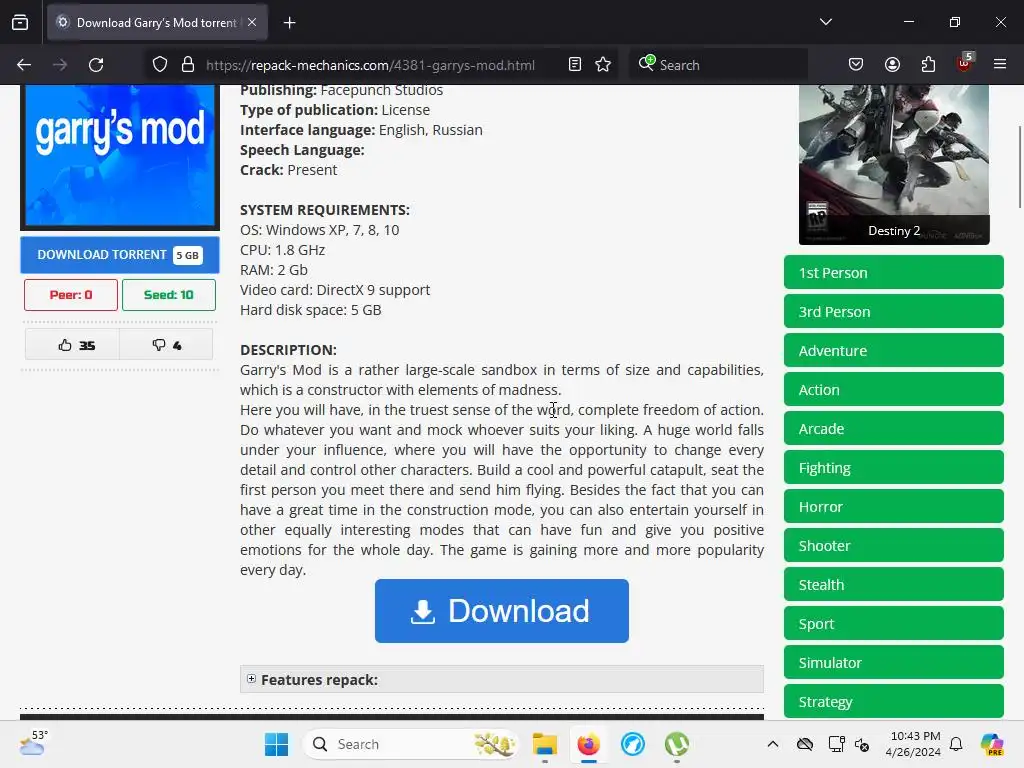Click the Peer: 0 indicator

[x=71, y=295]
